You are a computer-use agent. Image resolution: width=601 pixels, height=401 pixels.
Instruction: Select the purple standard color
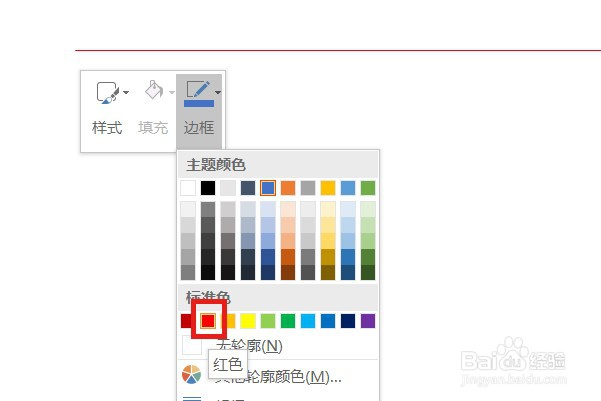click(x=368, y=321)
